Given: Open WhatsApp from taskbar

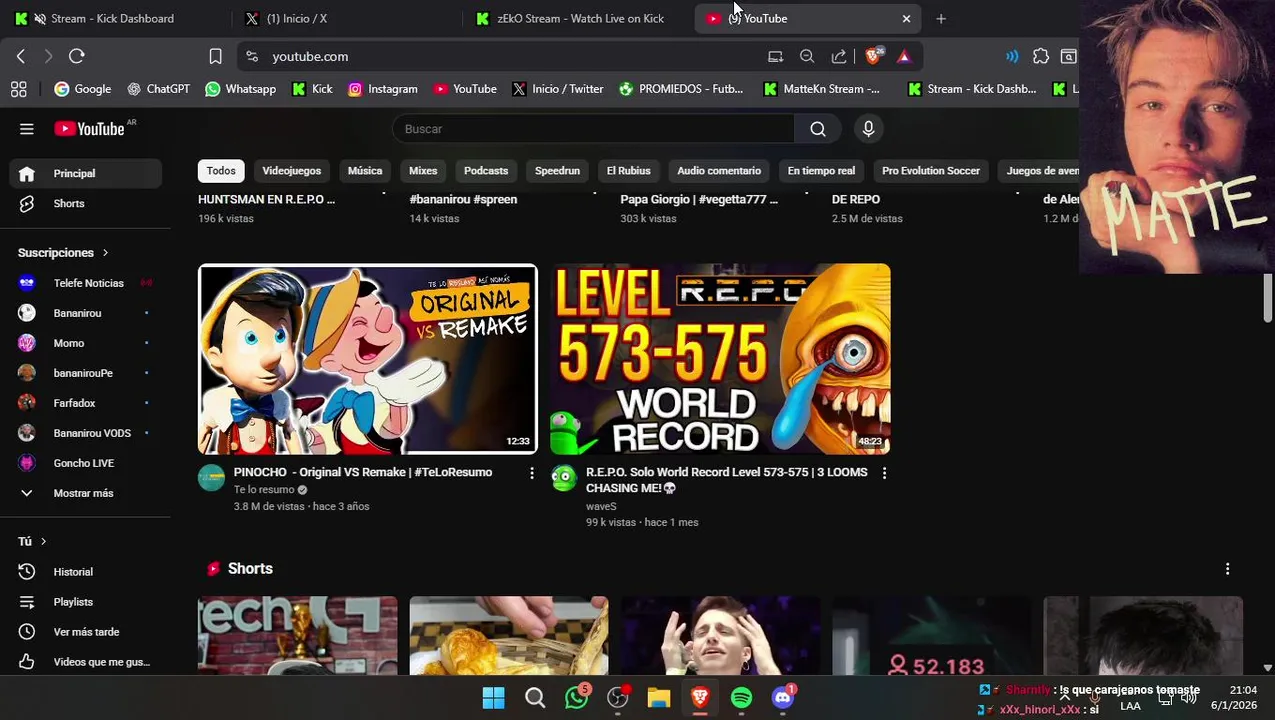Looking at the screenshot, I should [577, 698].
